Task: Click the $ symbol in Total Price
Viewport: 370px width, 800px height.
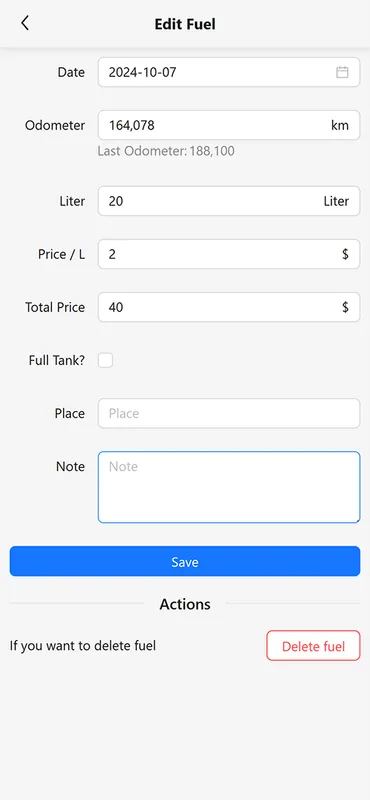Action: [346, 307]
